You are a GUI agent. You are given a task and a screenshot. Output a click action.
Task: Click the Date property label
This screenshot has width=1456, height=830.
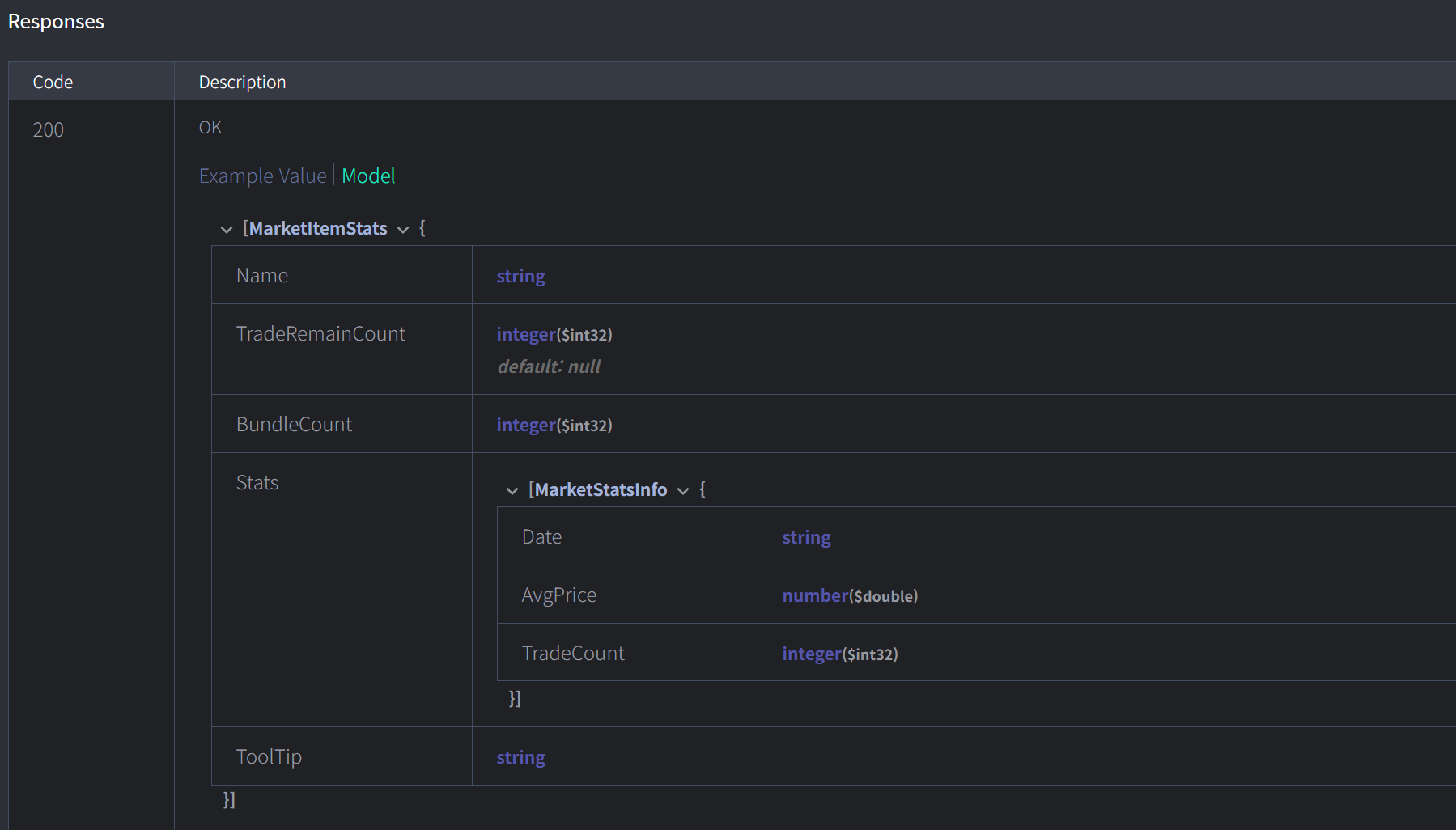[541, 537]
